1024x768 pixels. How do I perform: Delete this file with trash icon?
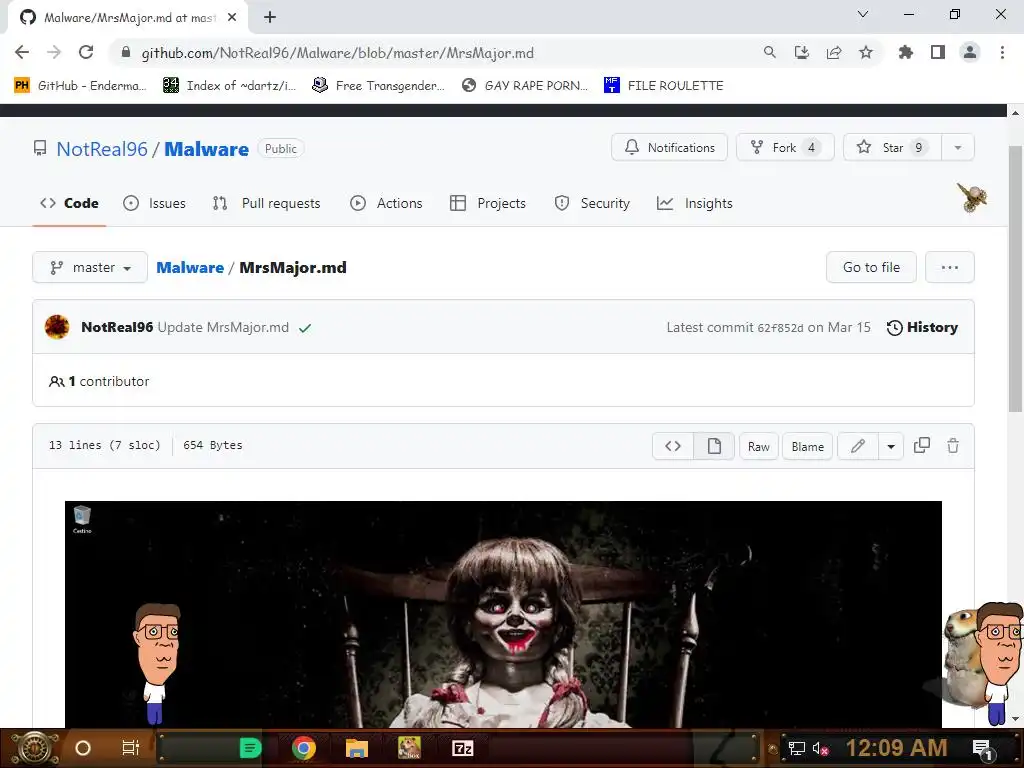coord(953,445)
